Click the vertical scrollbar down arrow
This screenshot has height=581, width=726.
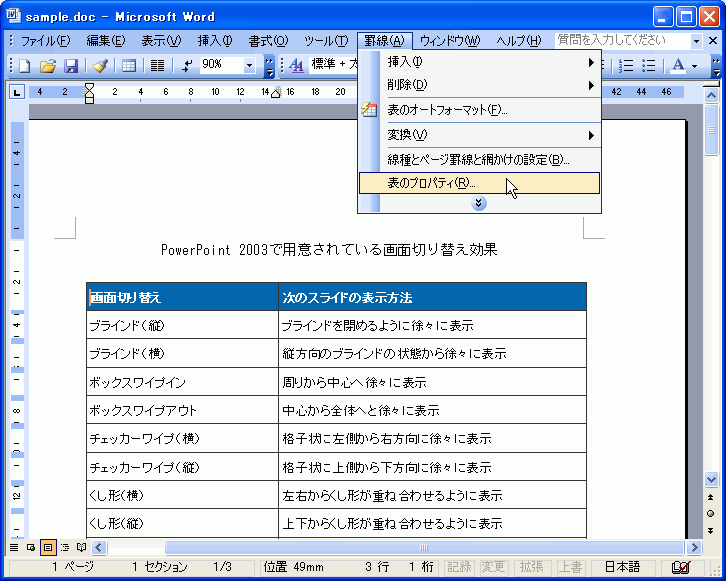pyautogui.click(x=711, y=480)
